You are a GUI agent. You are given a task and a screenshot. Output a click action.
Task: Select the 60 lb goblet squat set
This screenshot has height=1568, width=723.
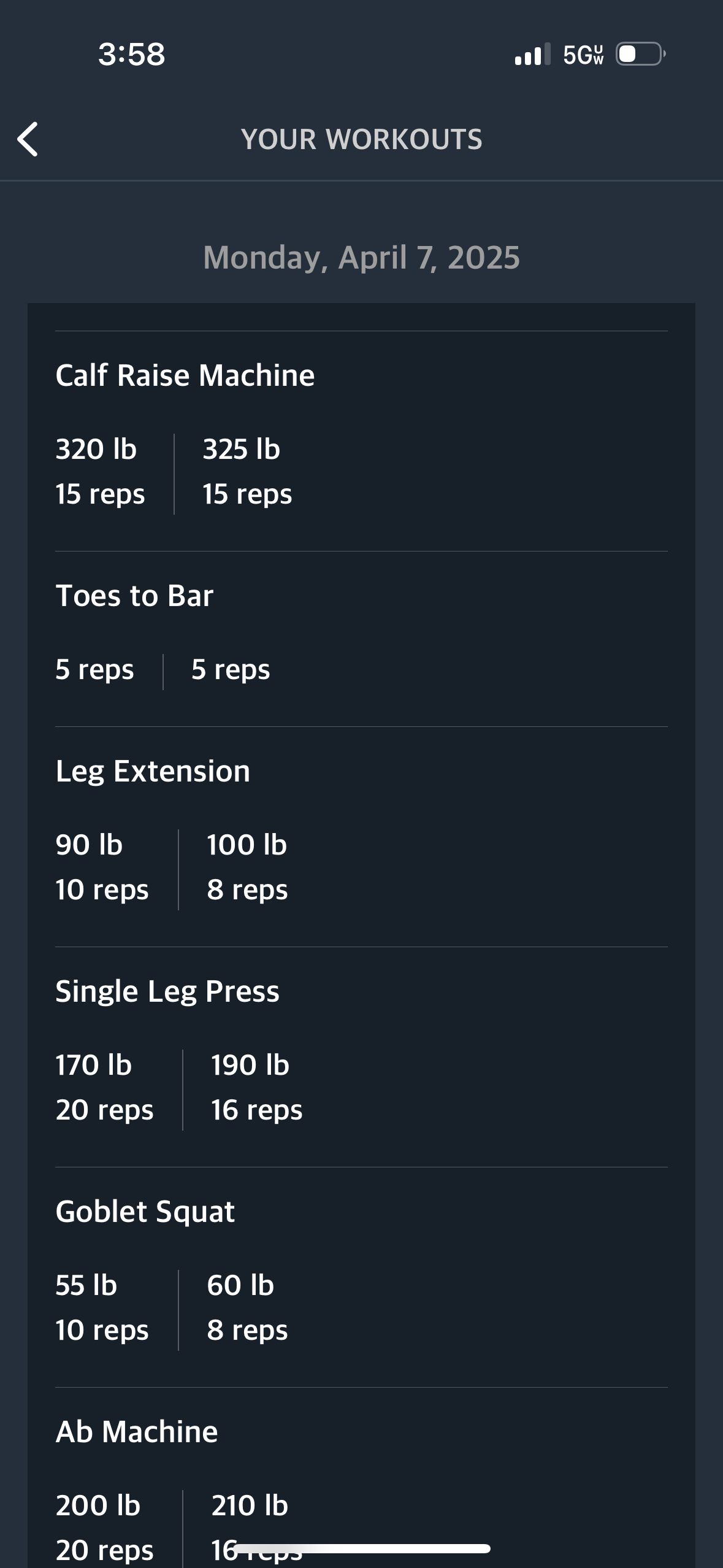[x=247, y=1308]
